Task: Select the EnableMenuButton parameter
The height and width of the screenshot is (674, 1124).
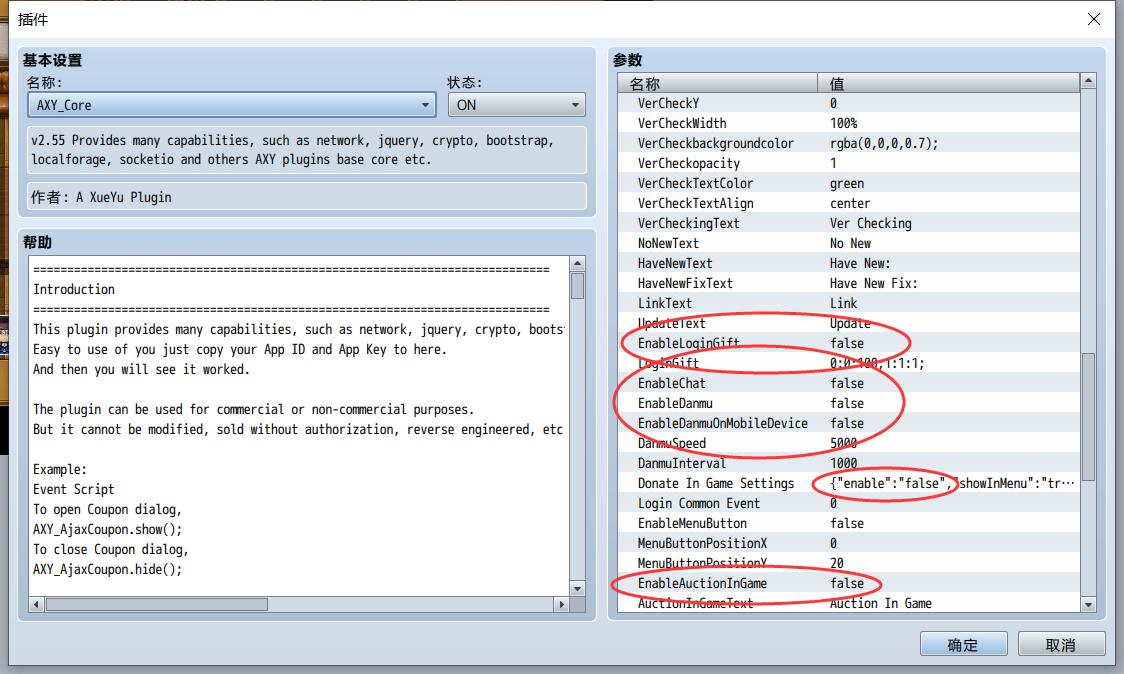Action: [849, 524]
